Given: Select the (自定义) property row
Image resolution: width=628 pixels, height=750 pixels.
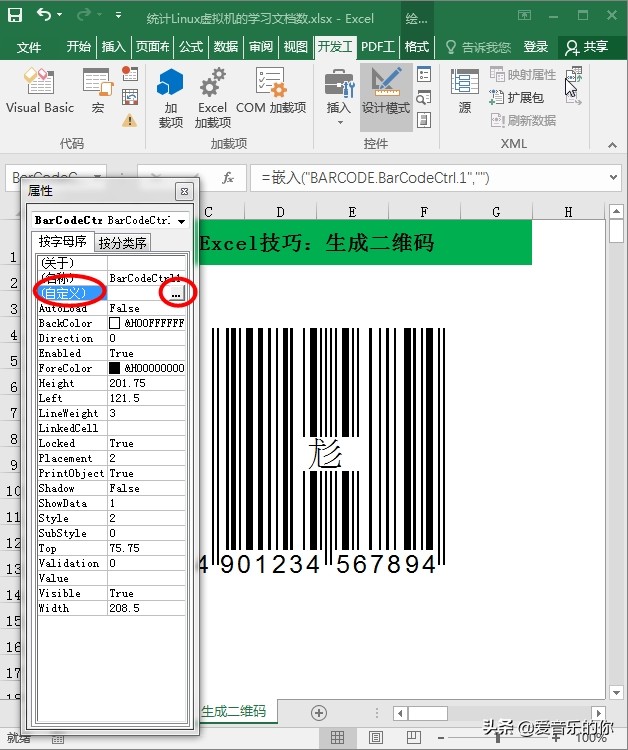Looking at the screenshot, I should (111, 293).
